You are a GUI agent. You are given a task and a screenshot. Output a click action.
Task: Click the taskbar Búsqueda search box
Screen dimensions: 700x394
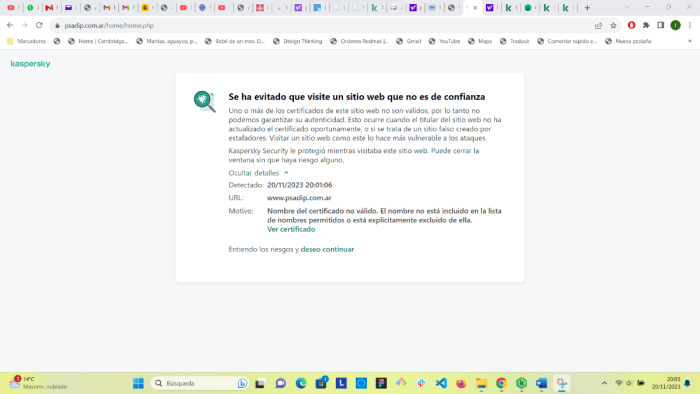(200, 383)
